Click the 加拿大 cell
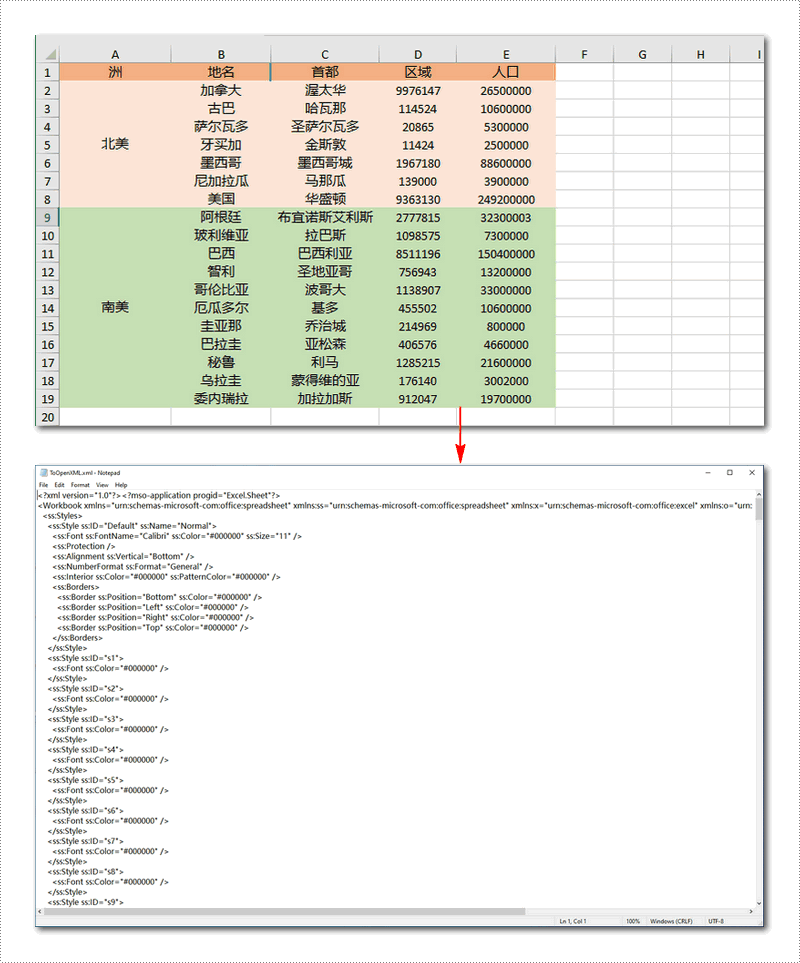This screenshot has height=963, width=800. (x=221, y=90)
